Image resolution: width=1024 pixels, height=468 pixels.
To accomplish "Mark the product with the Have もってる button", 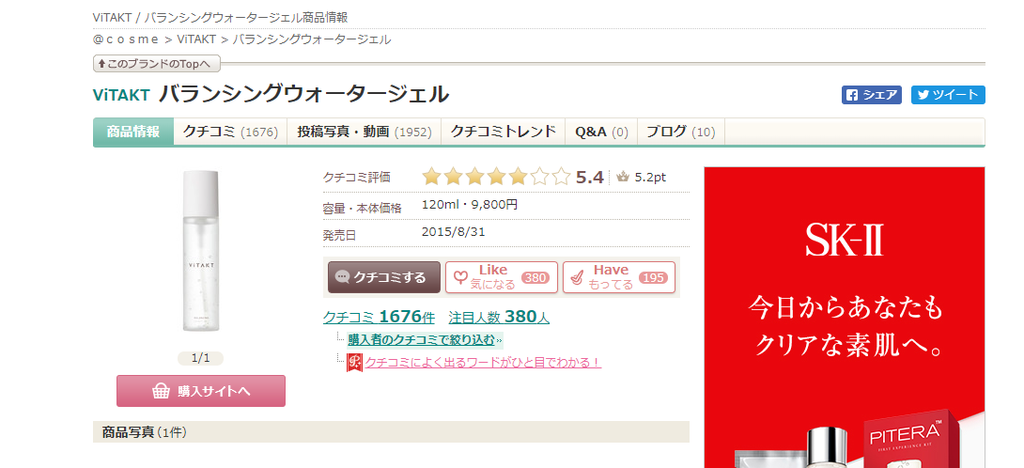I will coord(618,277).
